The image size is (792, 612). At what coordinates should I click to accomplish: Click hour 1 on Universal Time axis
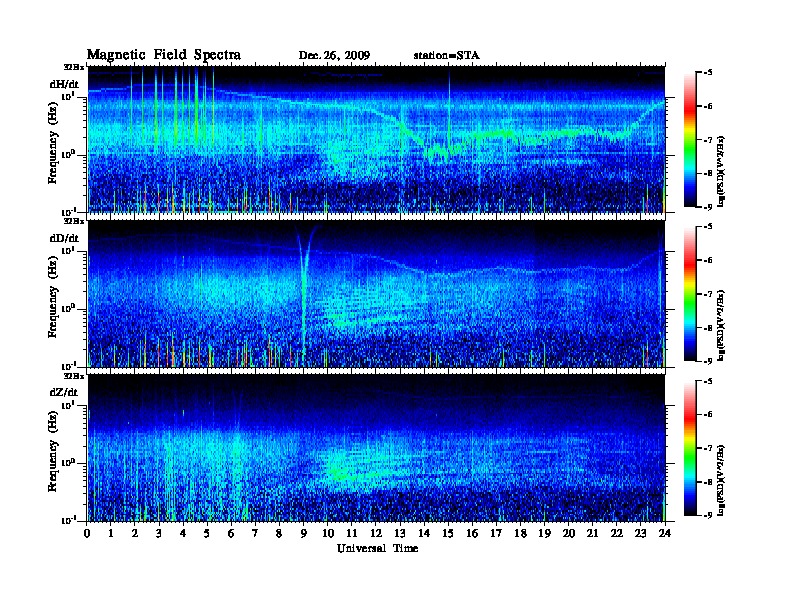(x=111, y=533)
